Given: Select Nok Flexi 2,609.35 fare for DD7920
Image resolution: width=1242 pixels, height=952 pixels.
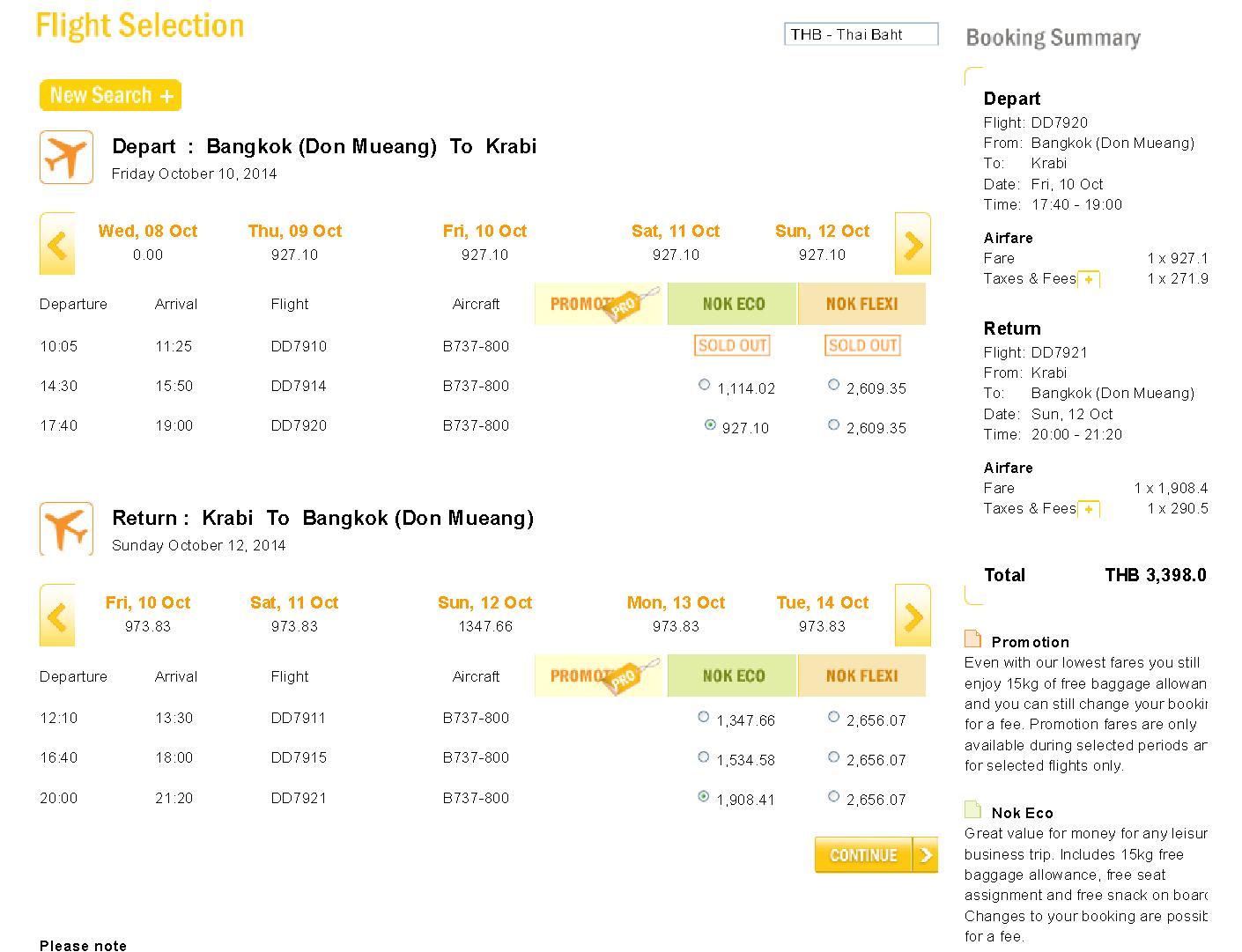Looking at the screenshot, I should [x=833, y=424].
